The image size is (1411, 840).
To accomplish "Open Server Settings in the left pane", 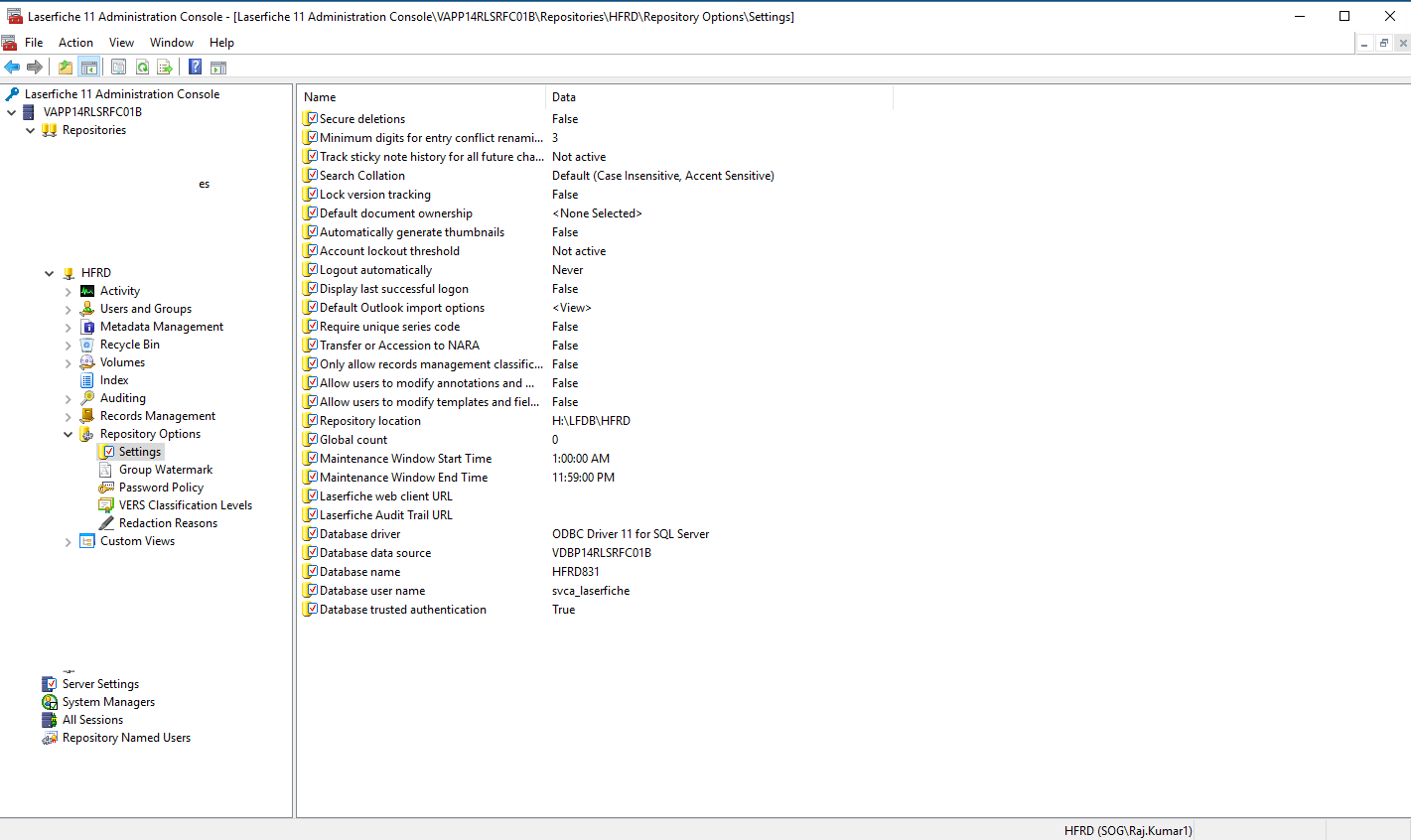I will (x=100, y=684).
